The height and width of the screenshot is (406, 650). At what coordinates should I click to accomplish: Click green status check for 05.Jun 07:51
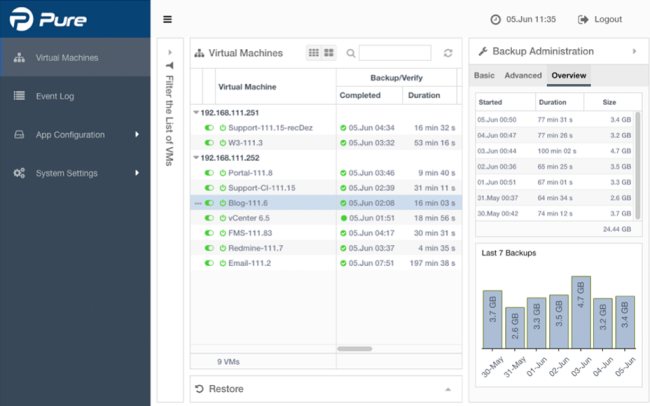pyautogui.click(x=343, y=263)
